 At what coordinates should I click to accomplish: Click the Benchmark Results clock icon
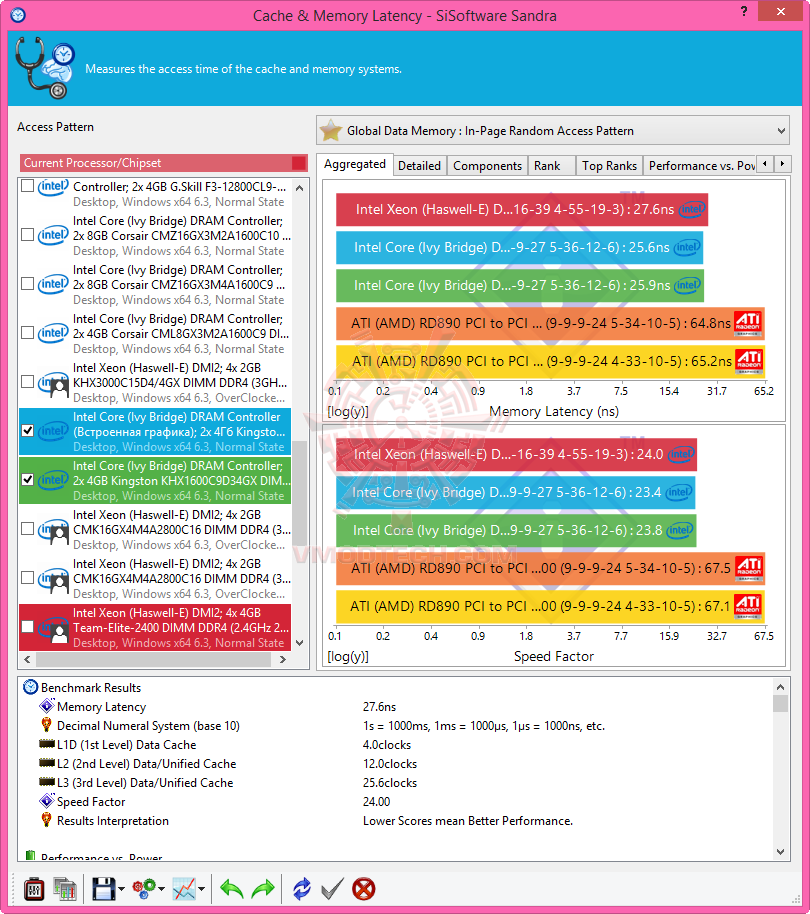tap(30, 687)
